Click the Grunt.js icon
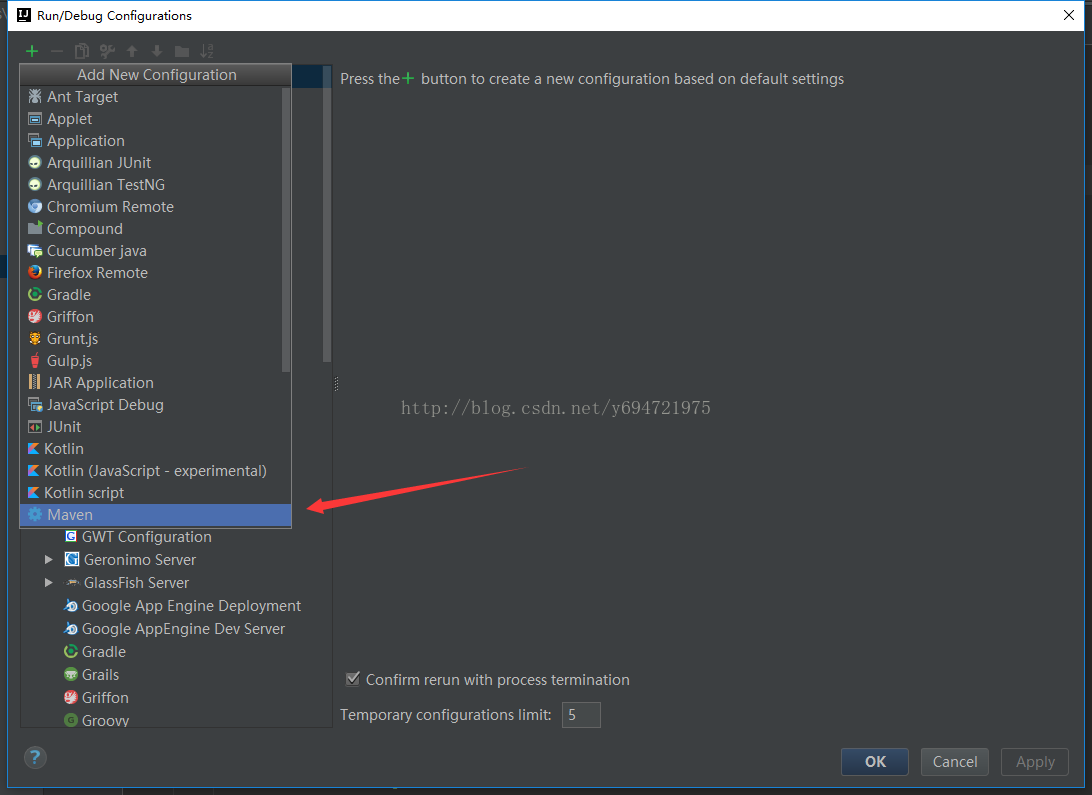This screenshot has width=1092, height=795. (35, 338)
